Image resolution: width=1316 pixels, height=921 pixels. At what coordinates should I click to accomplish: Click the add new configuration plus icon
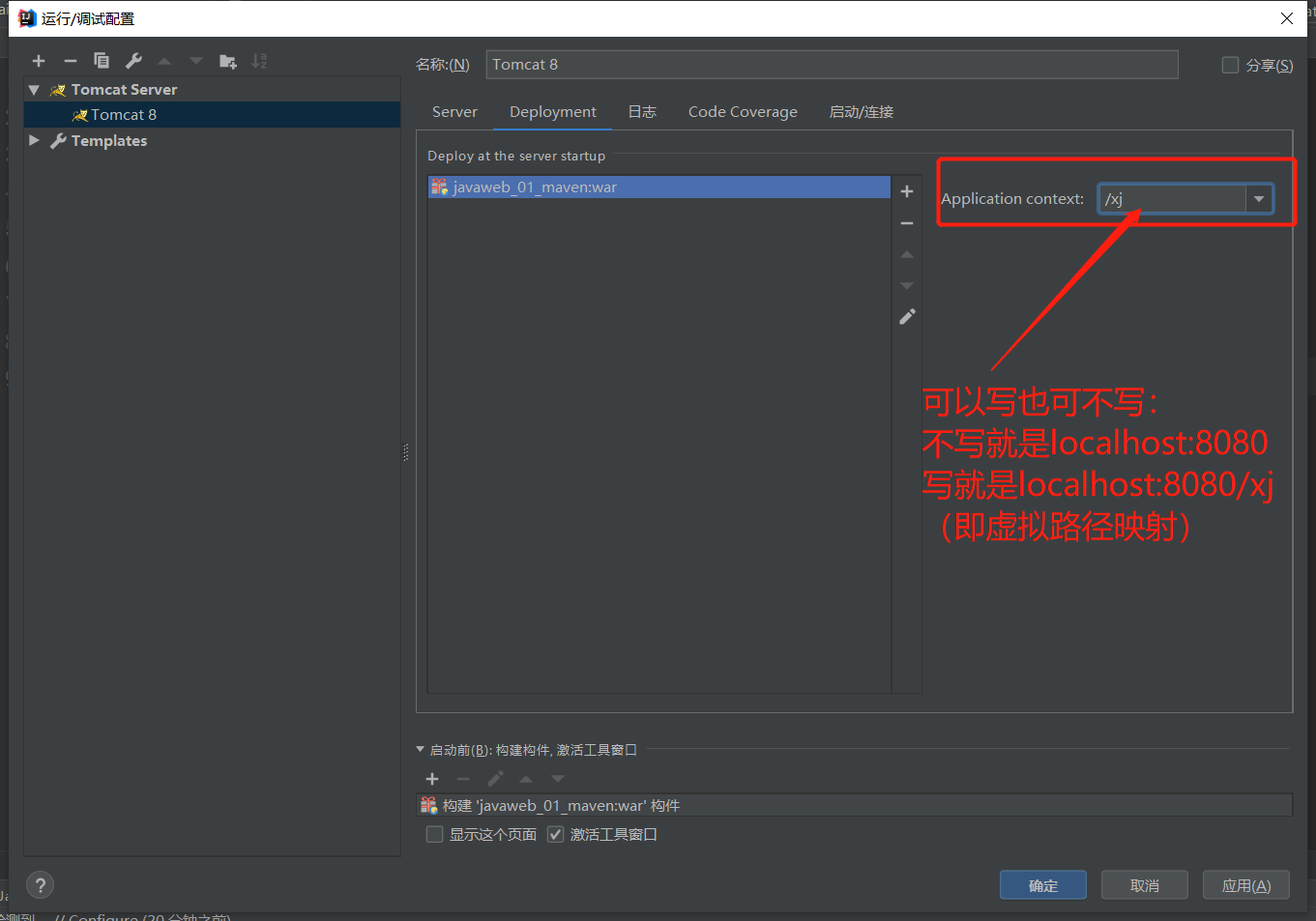(x=39, y=61)
